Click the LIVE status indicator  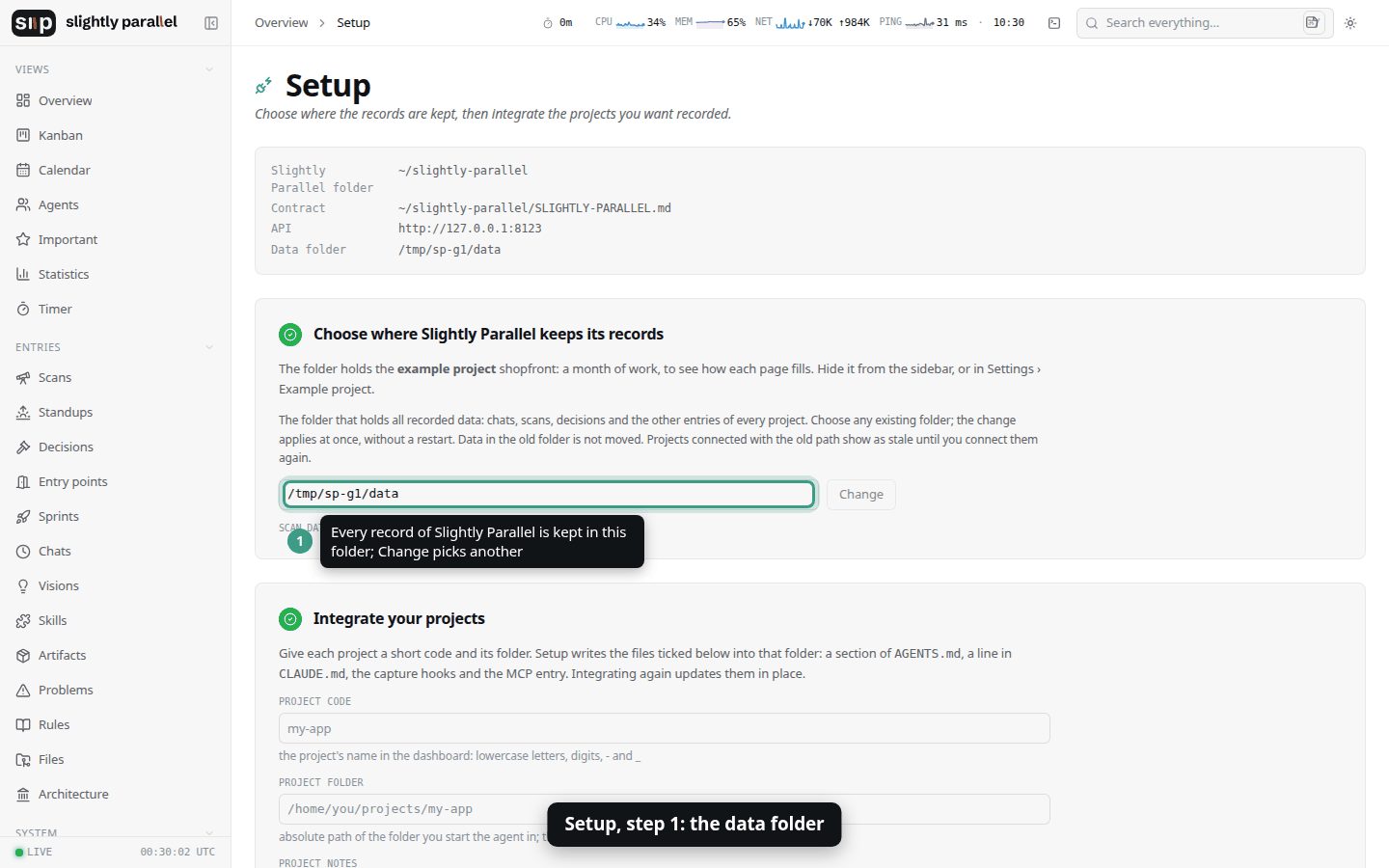34,852
